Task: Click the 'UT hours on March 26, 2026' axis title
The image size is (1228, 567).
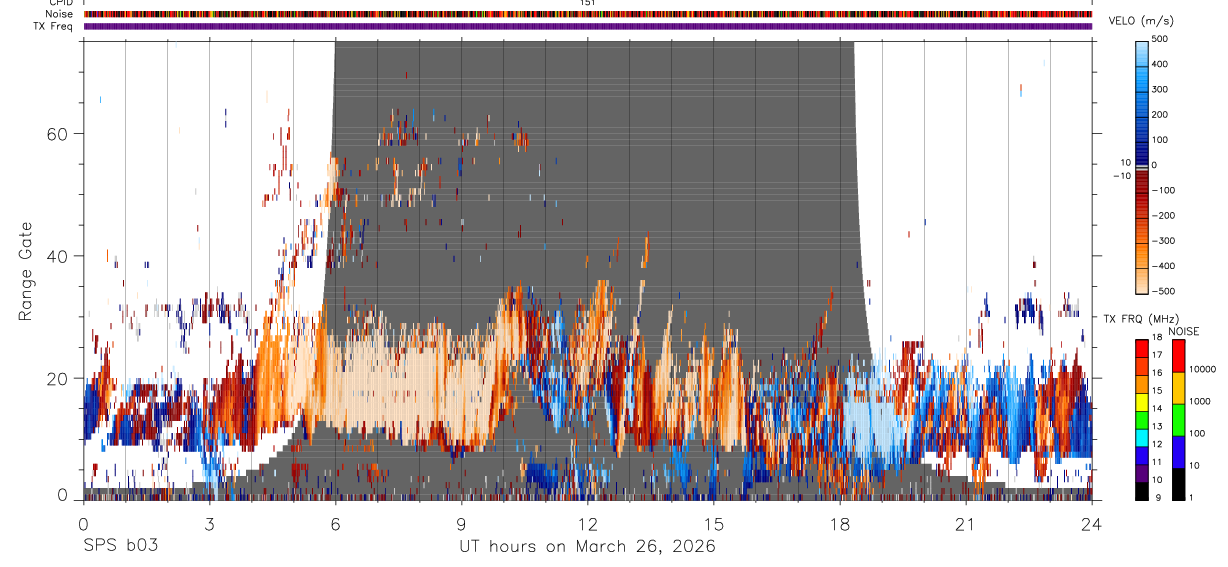Action: pyautogui.click(x=587, y=547)
